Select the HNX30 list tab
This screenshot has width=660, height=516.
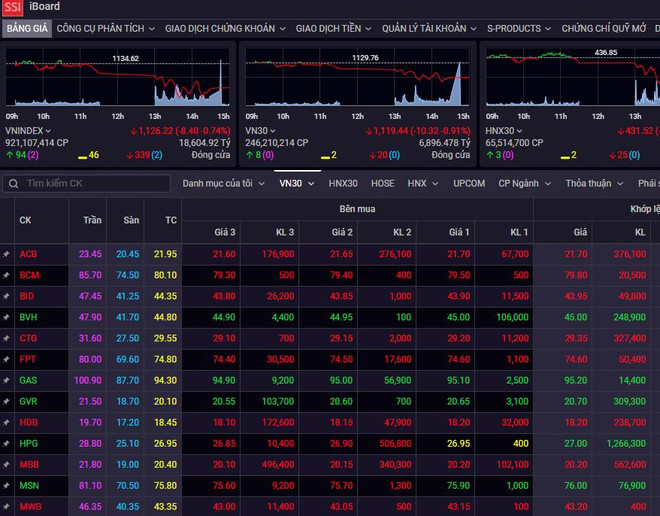click(x=343, y=184)
